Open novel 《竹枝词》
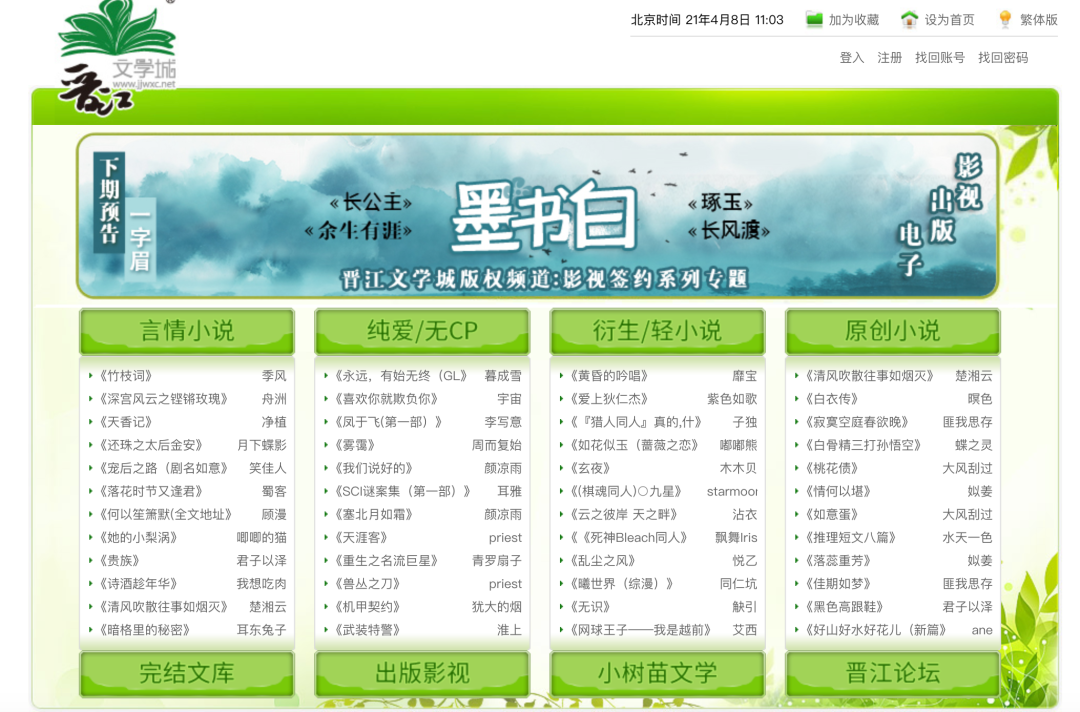Viewport: 1080px width, 712px height. pyautogui.click(x=126, y=376)
